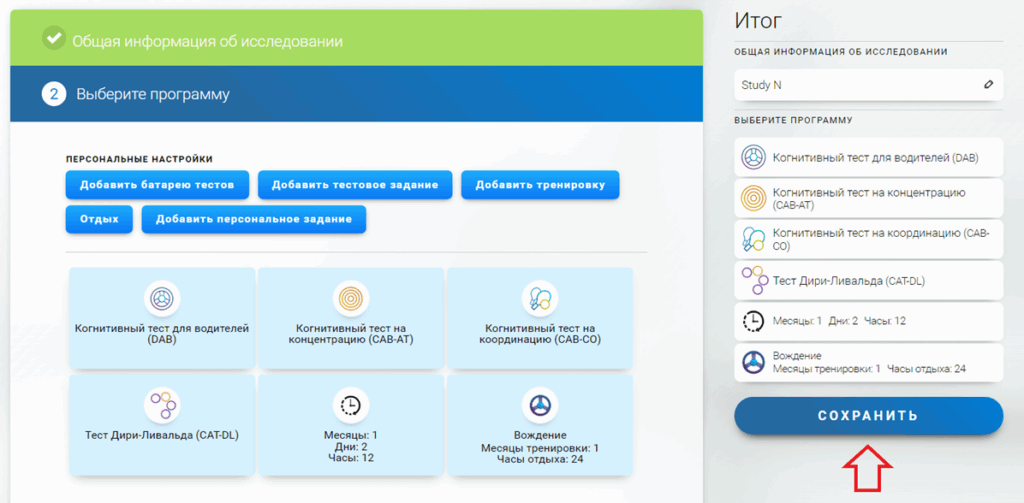This screenshot has height=503, width=1024.
Task: Click the Отдых button
Action: pyautogui.click(x=99, y=219)
